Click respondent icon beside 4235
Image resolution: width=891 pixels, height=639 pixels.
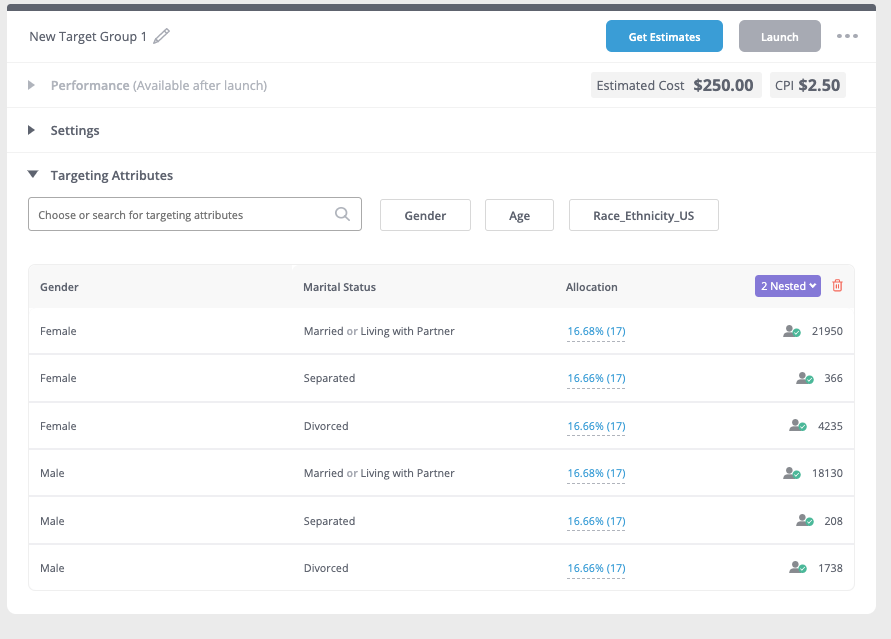798,425
